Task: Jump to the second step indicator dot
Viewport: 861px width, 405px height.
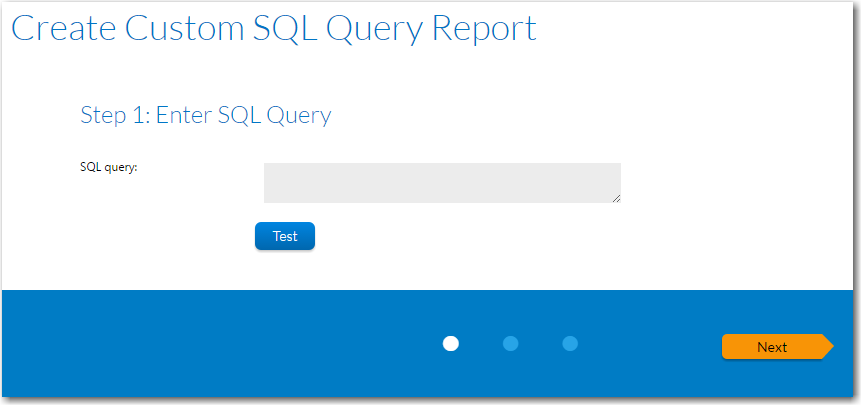Action: click(511, 344)
